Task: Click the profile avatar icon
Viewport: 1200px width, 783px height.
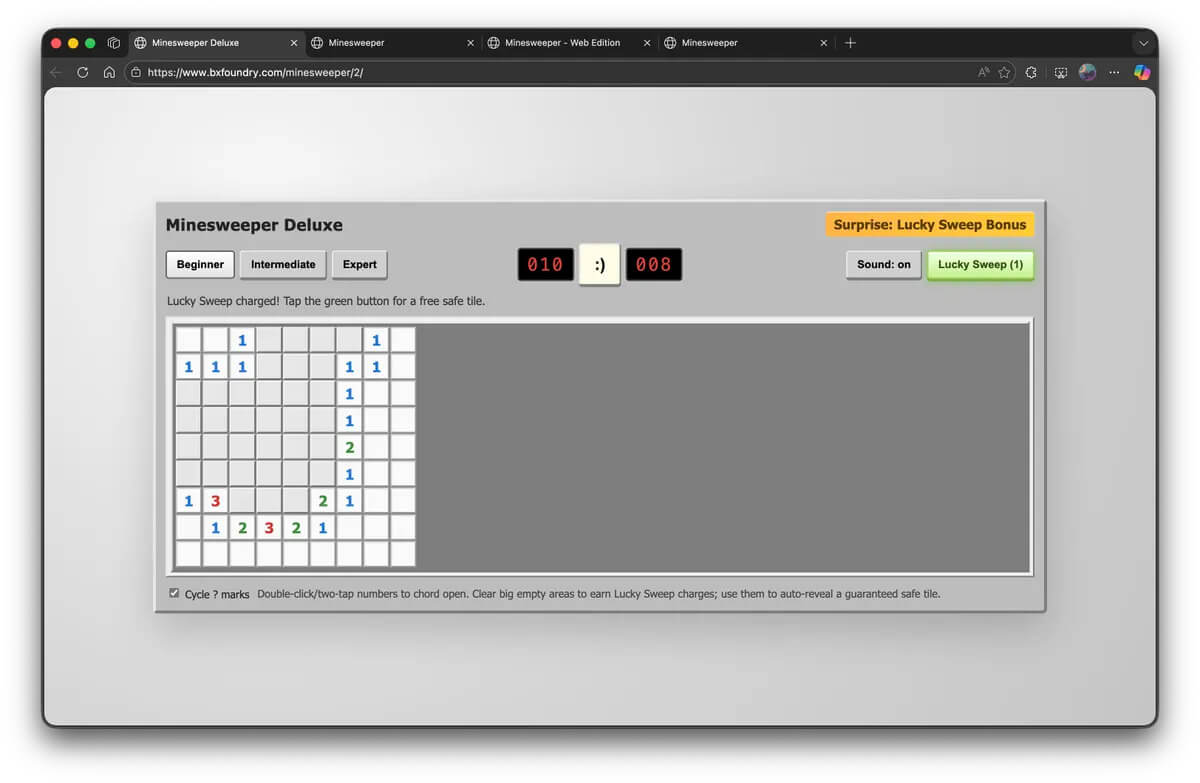Action: (x=1087, y=72)
